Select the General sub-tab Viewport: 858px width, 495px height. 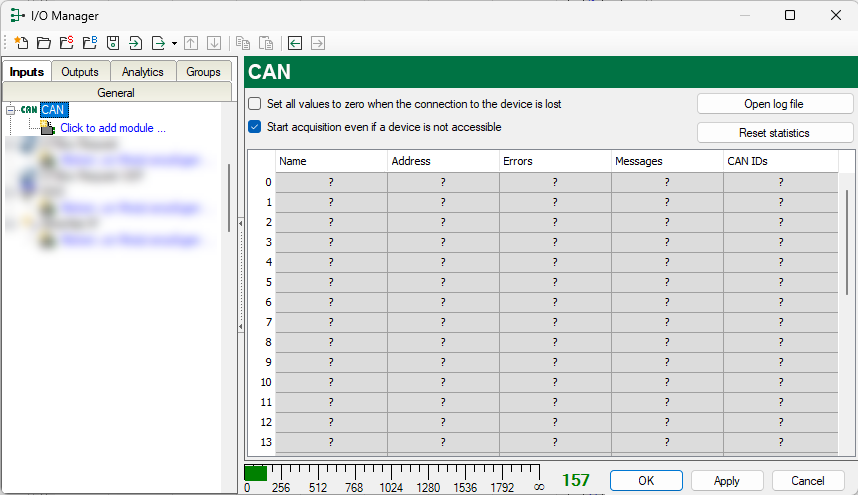[x=116, y=92]
